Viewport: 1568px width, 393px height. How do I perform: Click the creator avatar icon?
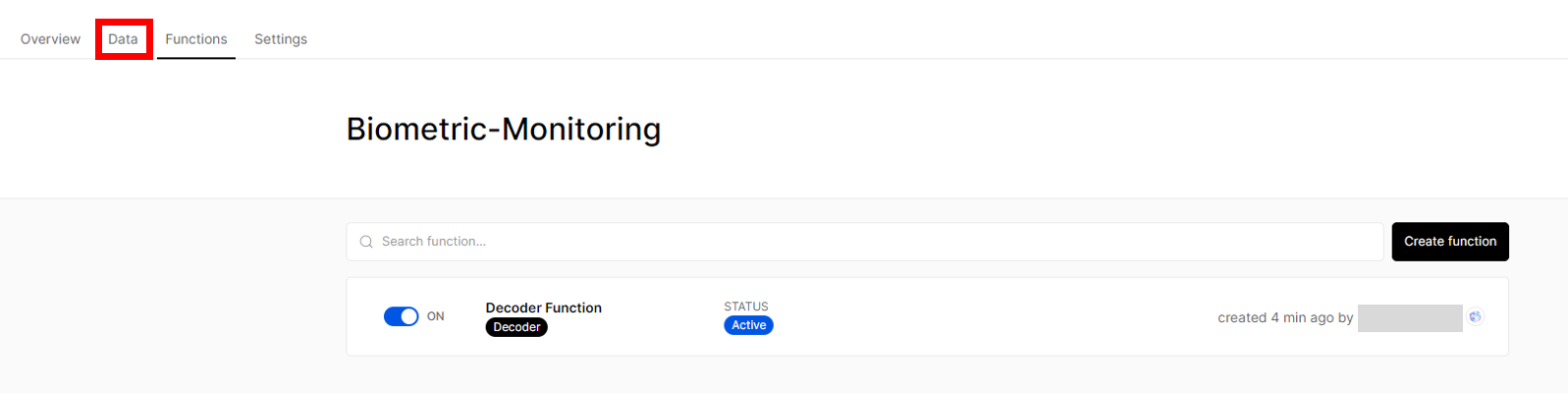coord(1475,316)
